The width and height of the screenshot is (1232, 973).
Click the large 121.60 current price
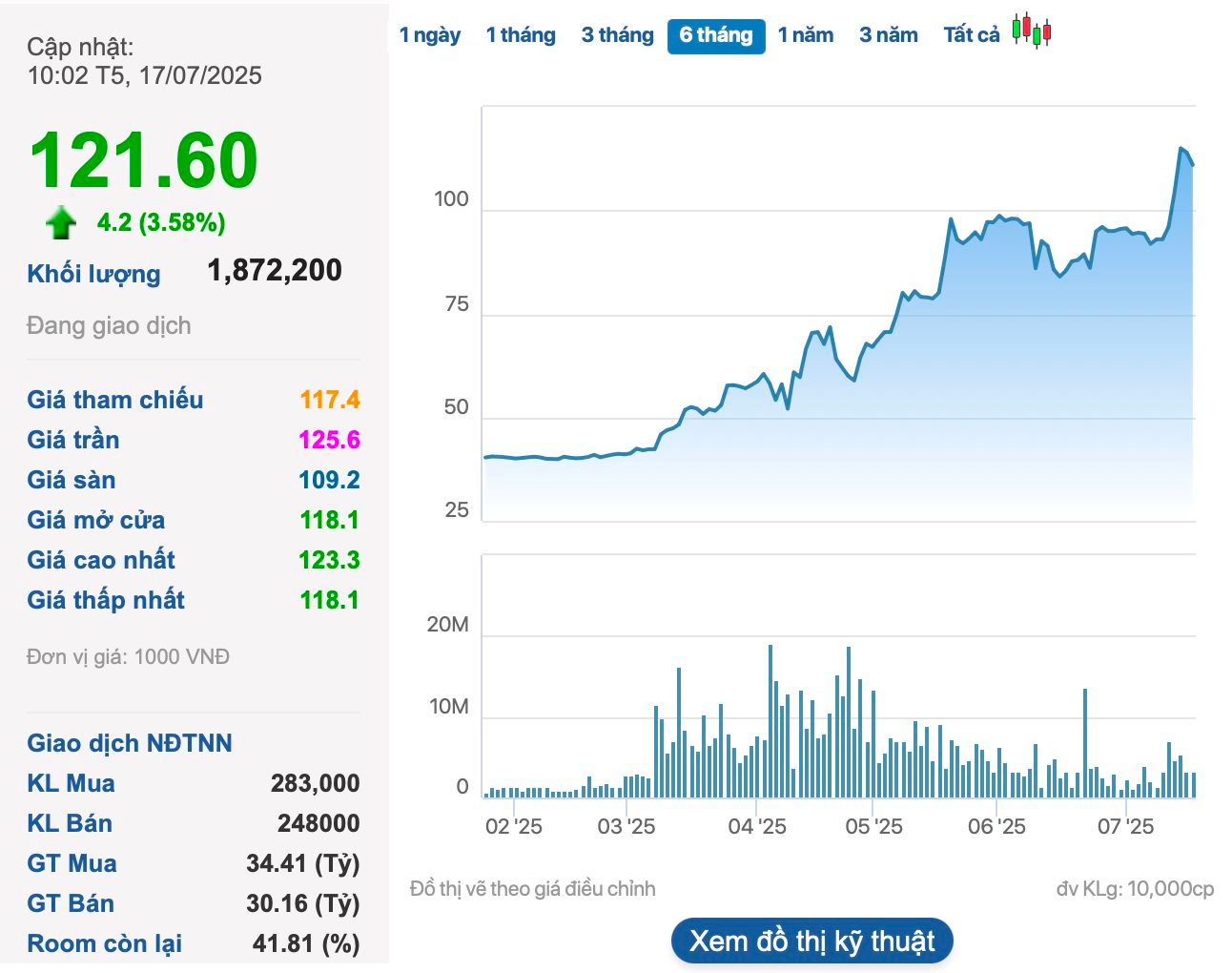point(144,160)
